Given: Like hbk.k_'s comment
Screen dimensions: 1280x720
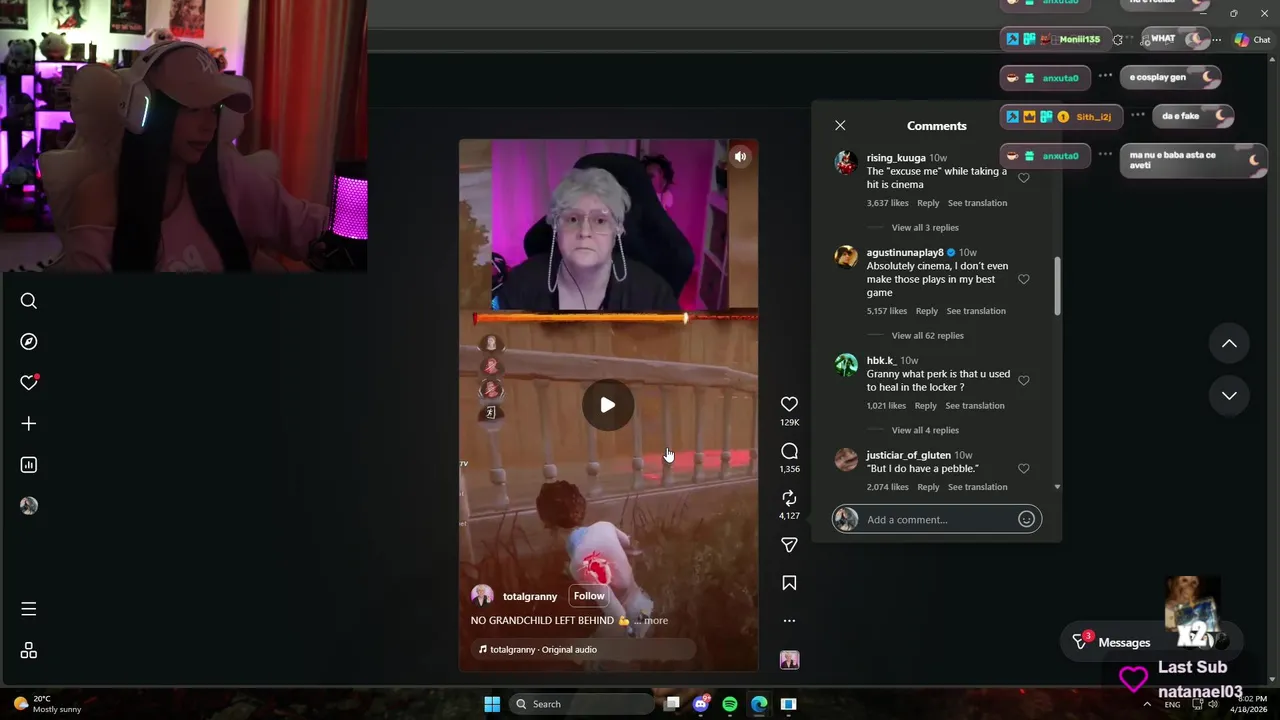Looking at the screenshot, I should click(1023, 381).
